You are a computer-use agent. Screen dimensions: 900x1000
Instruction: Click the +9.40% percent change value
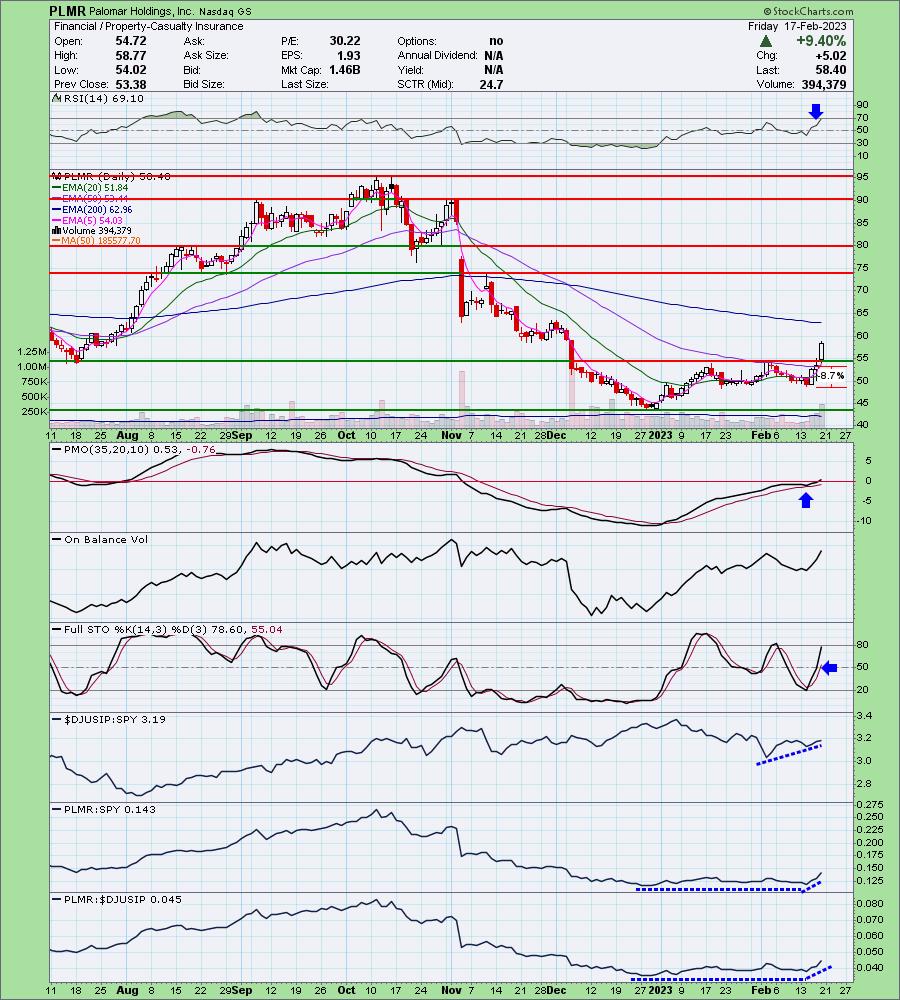[821, 41]
